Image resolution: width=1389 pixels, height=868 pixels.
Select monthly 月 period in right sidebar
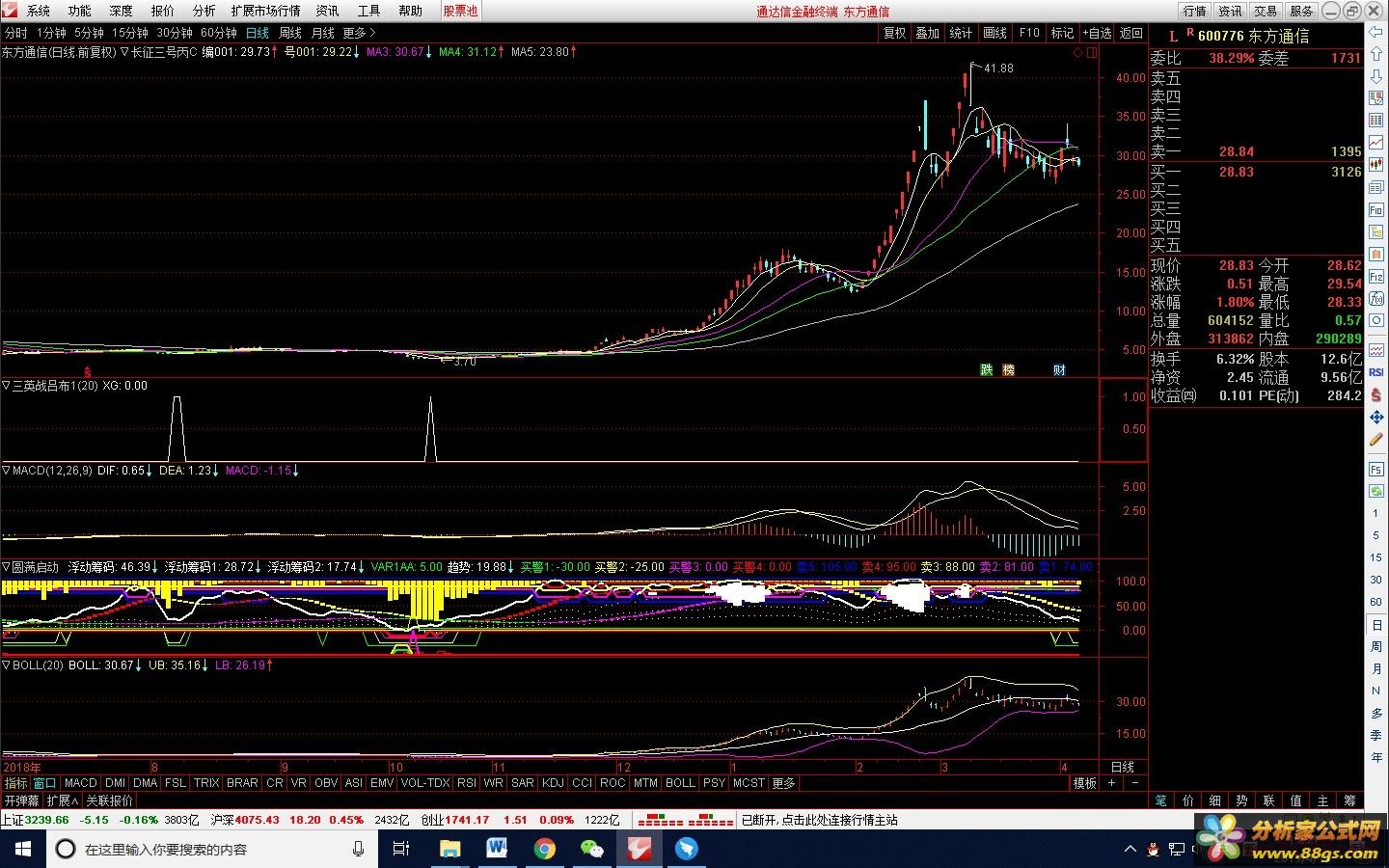(1376, 669)
